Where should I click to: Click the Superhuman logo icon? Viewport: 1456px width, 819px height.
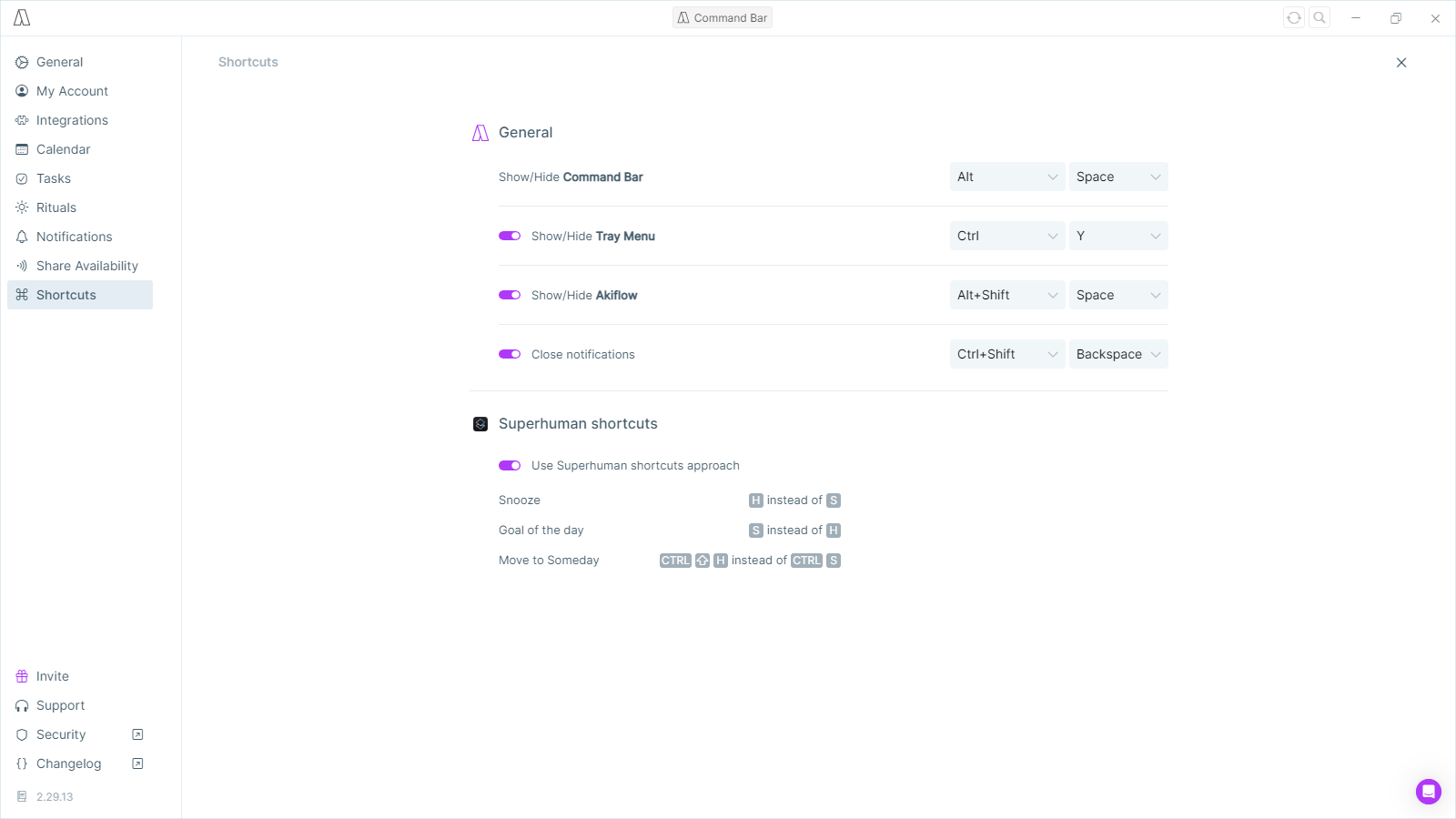point(480,424)
